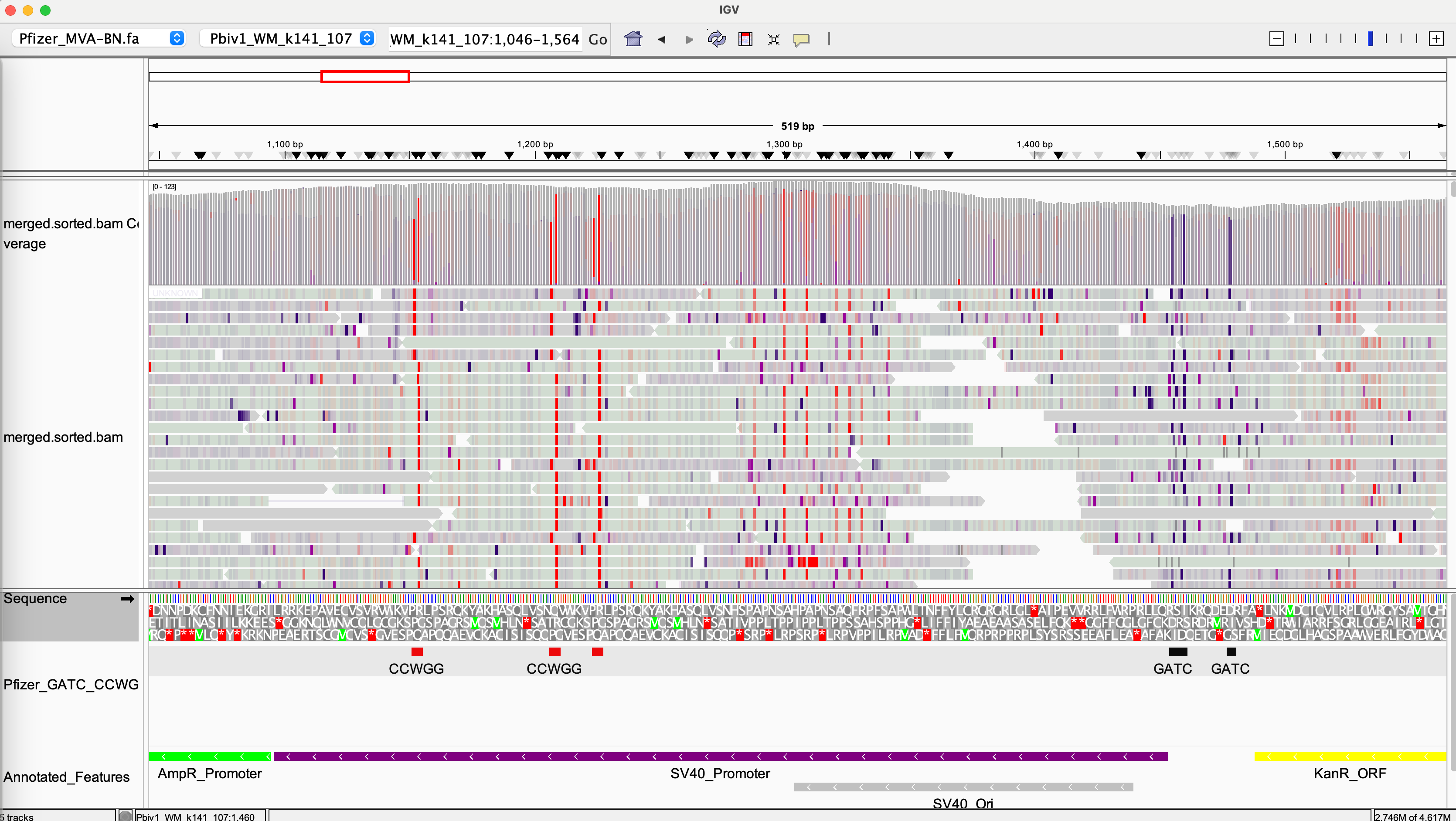This screenshot has width=1456, height=821.
Task: Click the blue zoom level slider marker
Action: [1371, 39]
